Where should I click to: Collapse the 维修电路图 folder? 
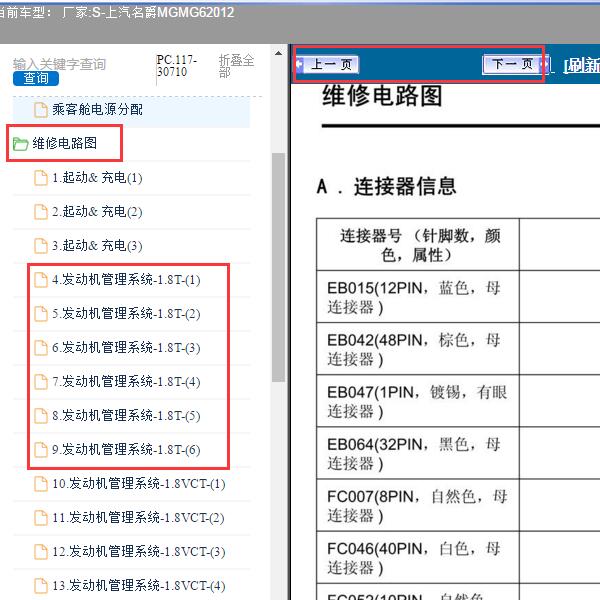pyautogui.click(x=64, y=143)
